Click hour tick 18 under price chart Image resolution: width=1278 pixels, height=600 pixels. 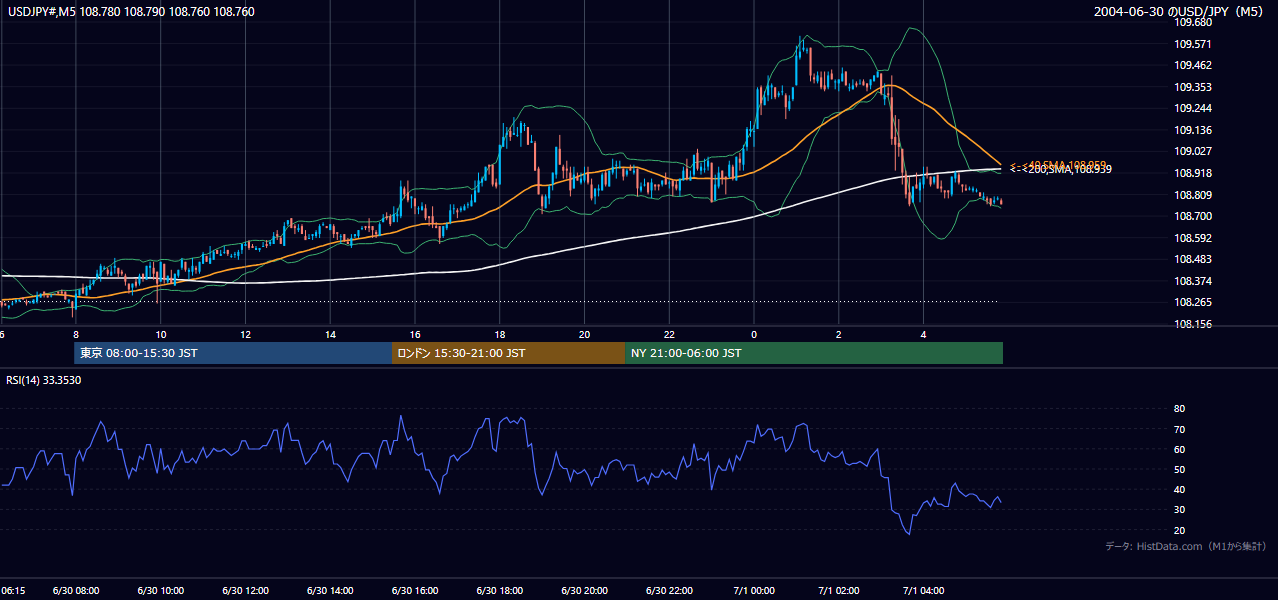(x=501, y=334)
